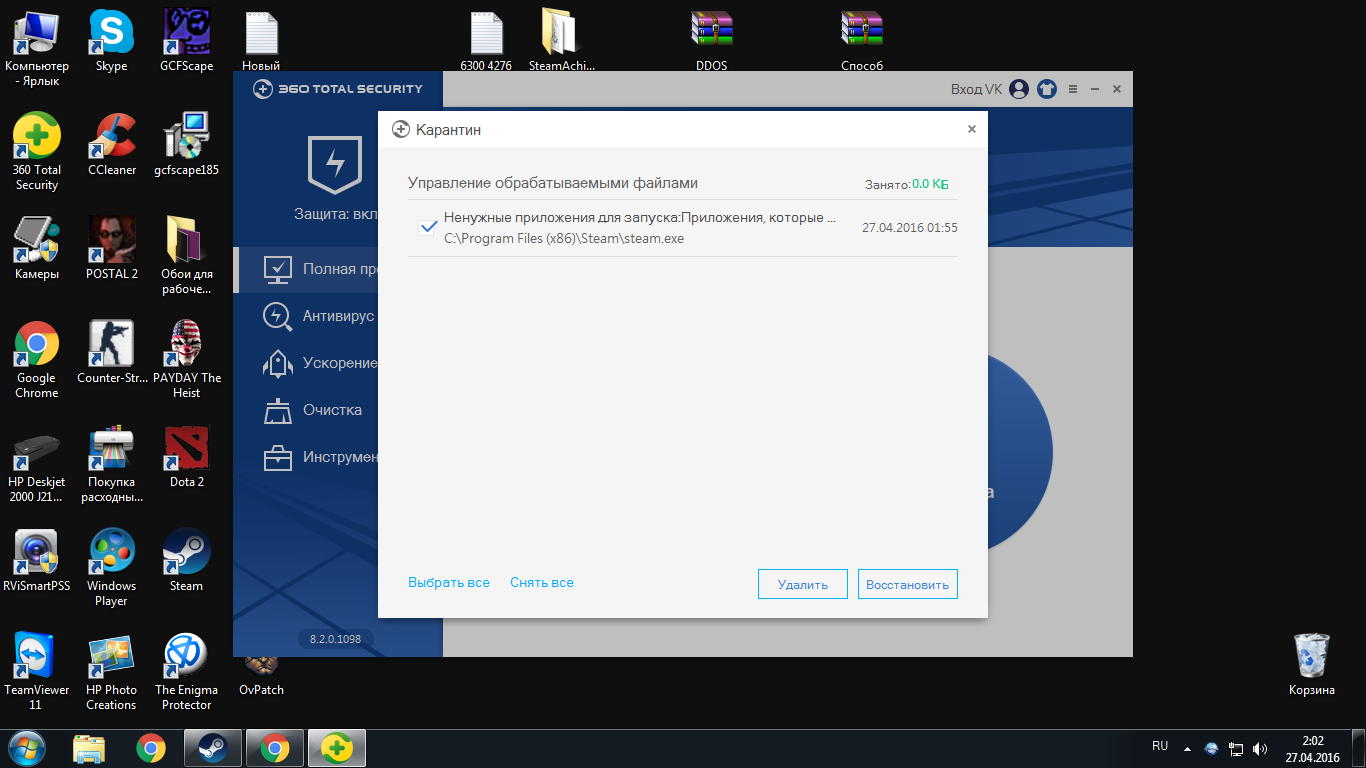Switch to Steam via its taskbar button
Image resolution: width=1366 pixels, height=768 pixels.
coord(213,748)
